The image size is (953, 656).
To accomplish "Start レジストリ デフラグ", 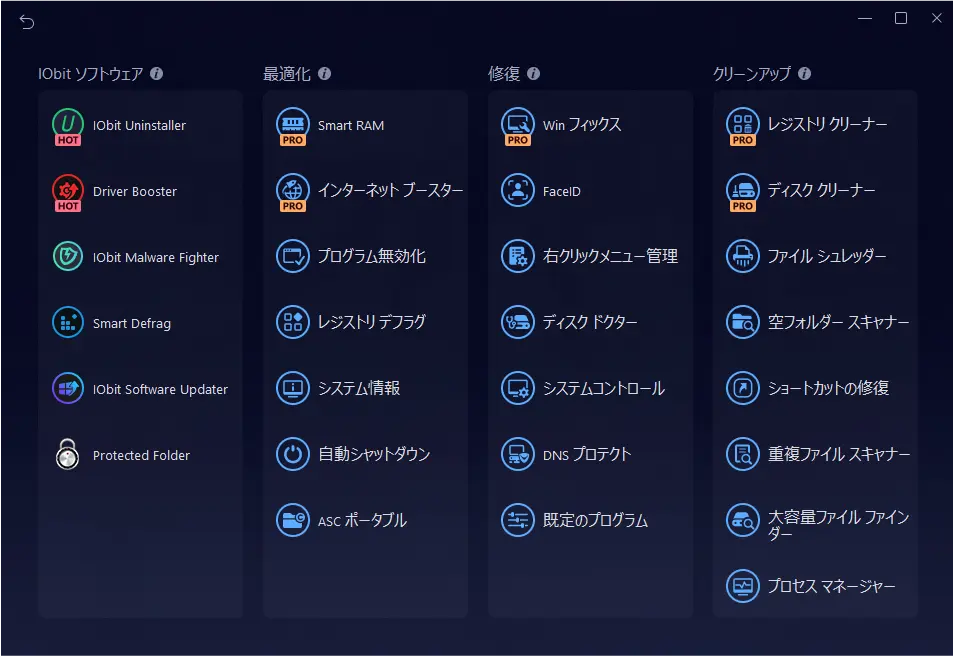I will click(351, 323).
